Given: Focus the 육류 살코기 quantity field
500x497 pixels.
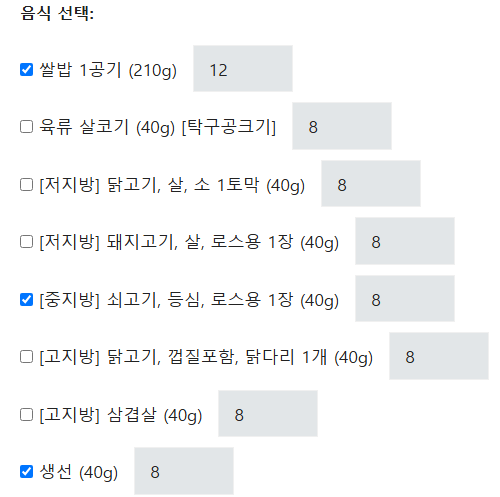Looking at the screenshot, I should click(342, 126).
